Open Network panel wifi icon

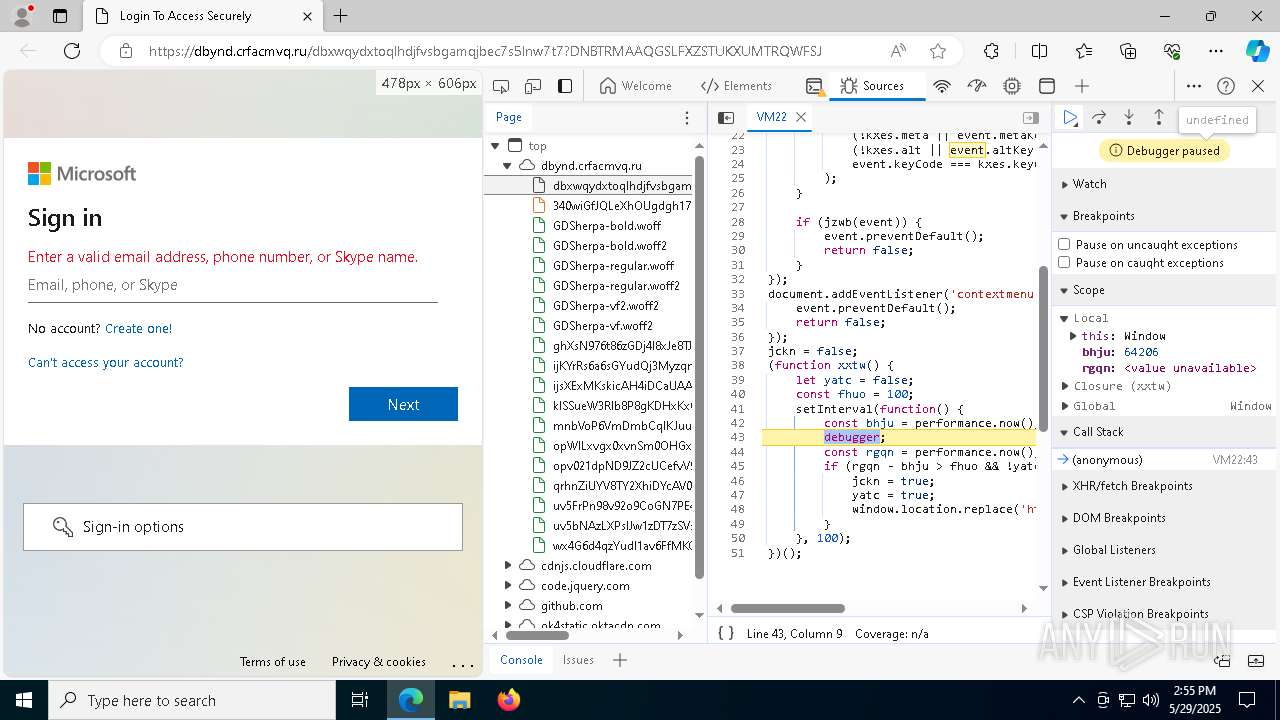pos(942,86)
